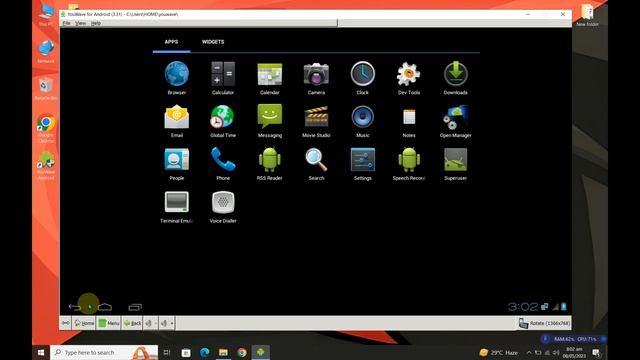640x360 pixels.
Task: Launch the Speech Recorder app
Action: tap(409, 164)
